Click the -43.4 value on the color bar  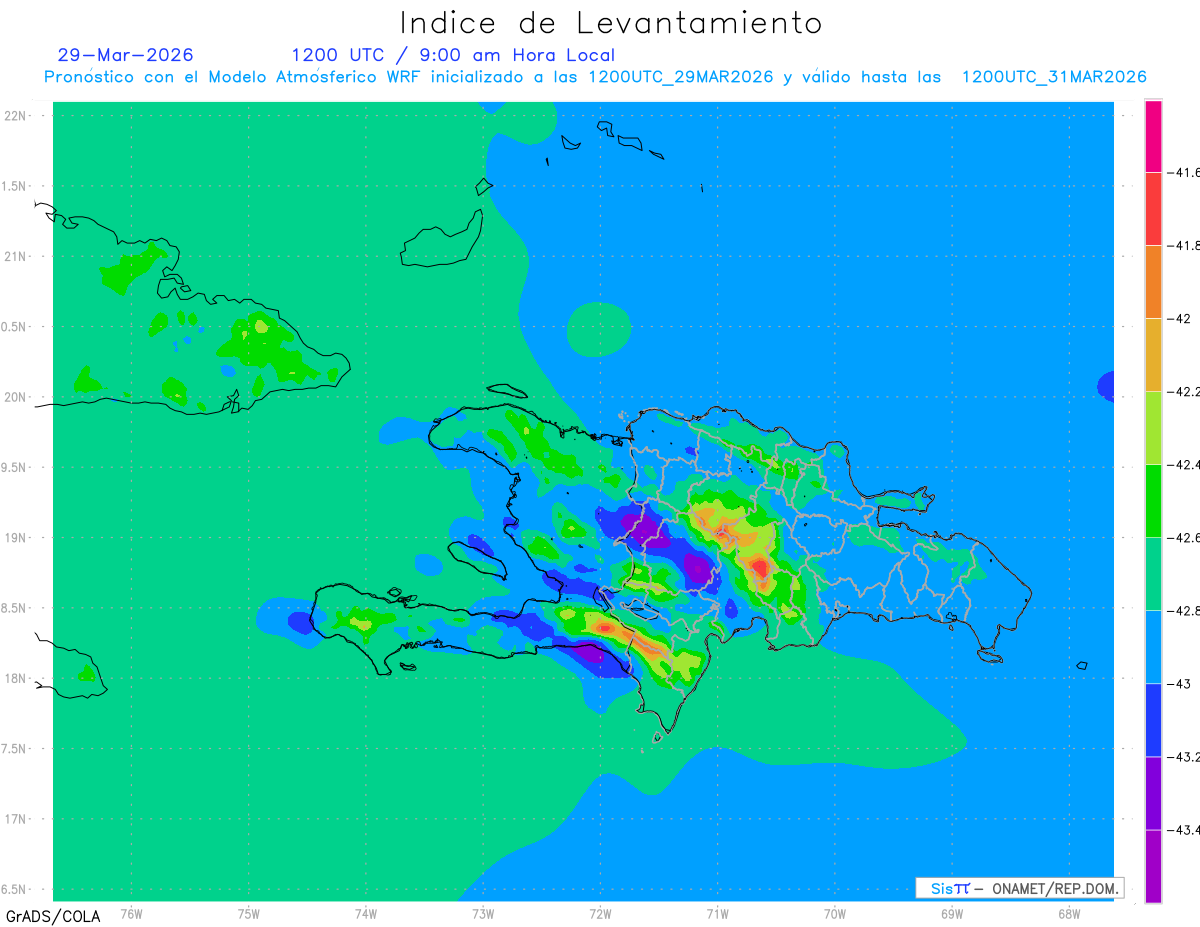coord(1187,830)
